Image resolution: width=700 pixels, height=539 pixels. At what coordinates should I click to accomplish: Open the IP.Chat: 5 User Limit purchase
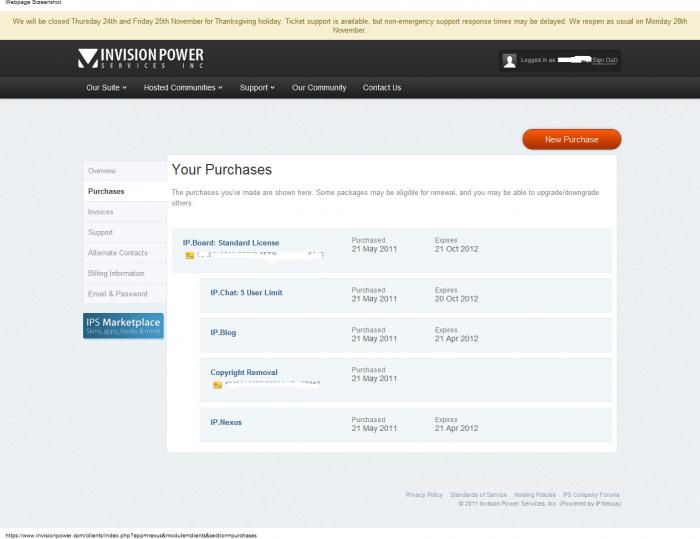246,292
